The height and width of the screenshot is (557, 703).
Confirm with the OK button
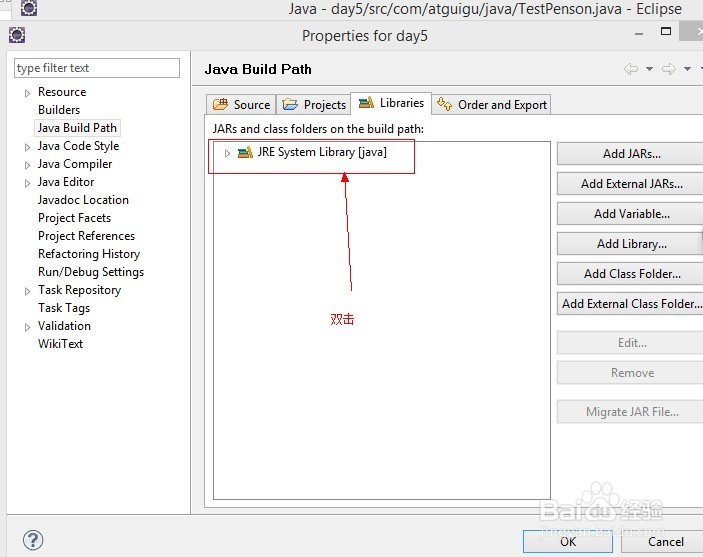coord(568,542)
